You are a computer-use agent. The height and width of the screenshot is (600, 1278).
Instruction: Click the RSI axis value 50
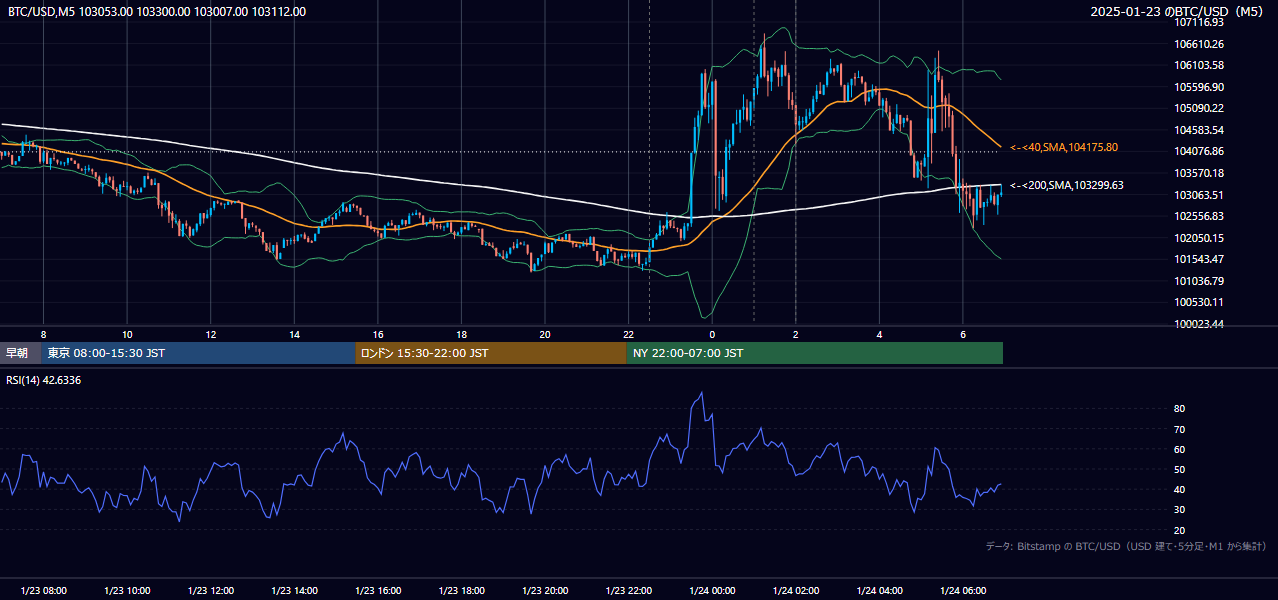pos(1179,469)
